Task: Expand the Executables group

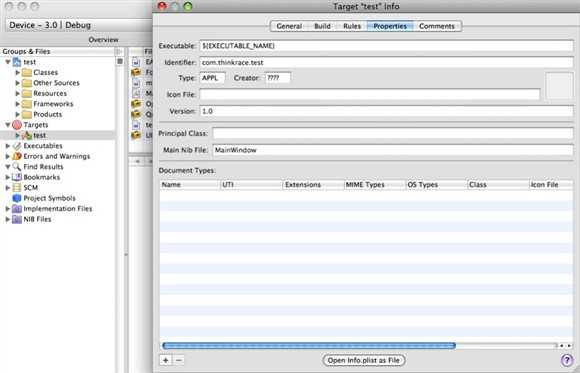Action: pyautogui.click(x=8, y=146)
